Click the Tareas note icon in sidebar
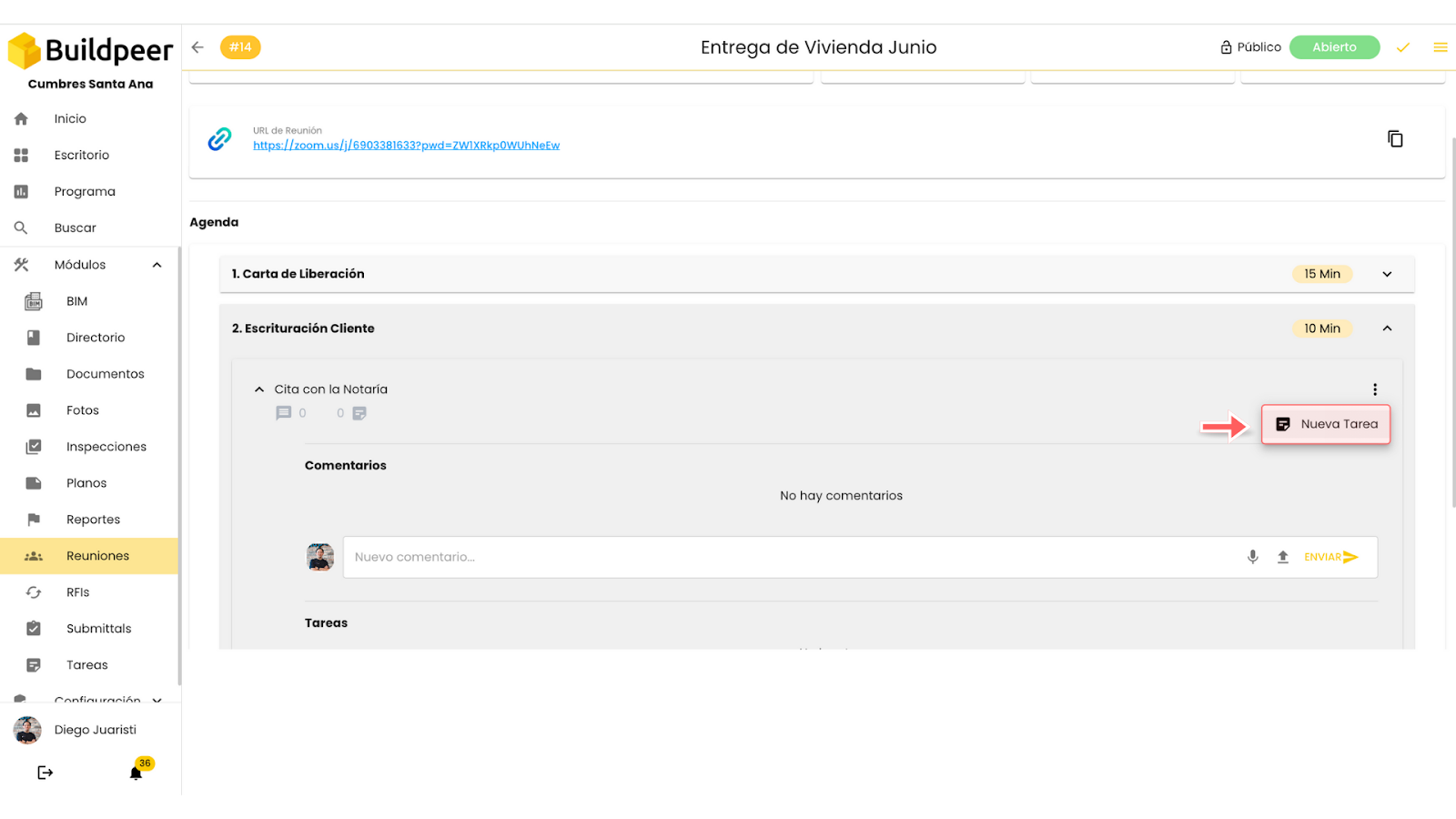Screen dimensions: 1456x819 click(x=34, y=665)
